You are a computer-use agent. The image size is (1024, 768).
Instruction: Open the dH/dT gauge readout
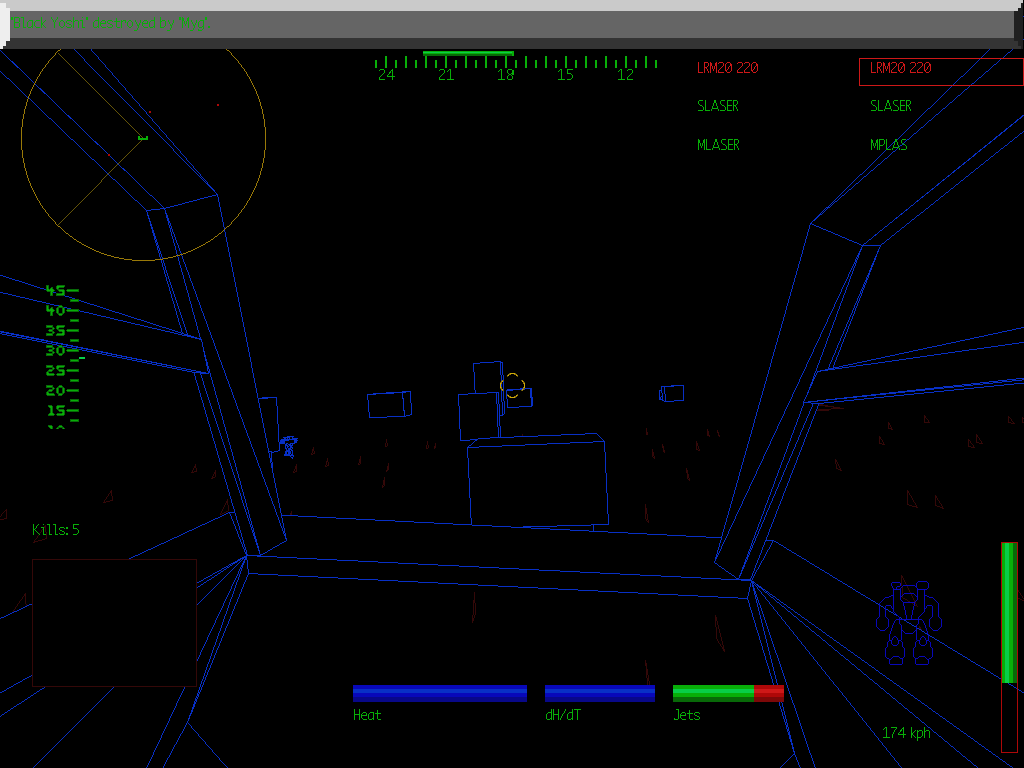(599, 691)
